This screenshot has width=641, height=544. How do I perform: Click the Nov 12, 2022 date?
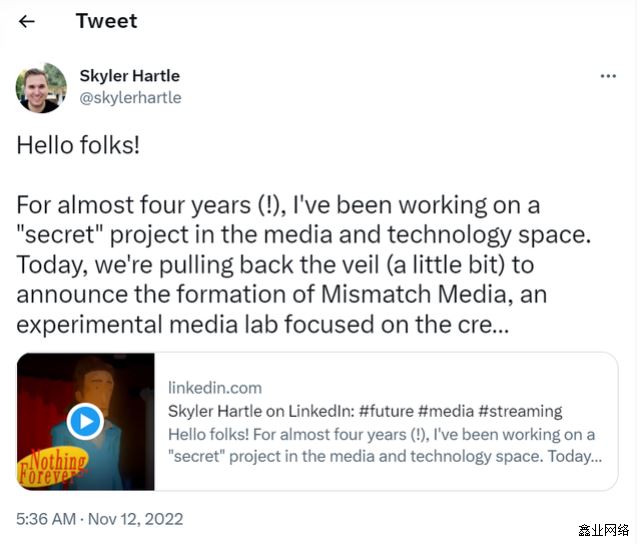(x=134, y=519)
